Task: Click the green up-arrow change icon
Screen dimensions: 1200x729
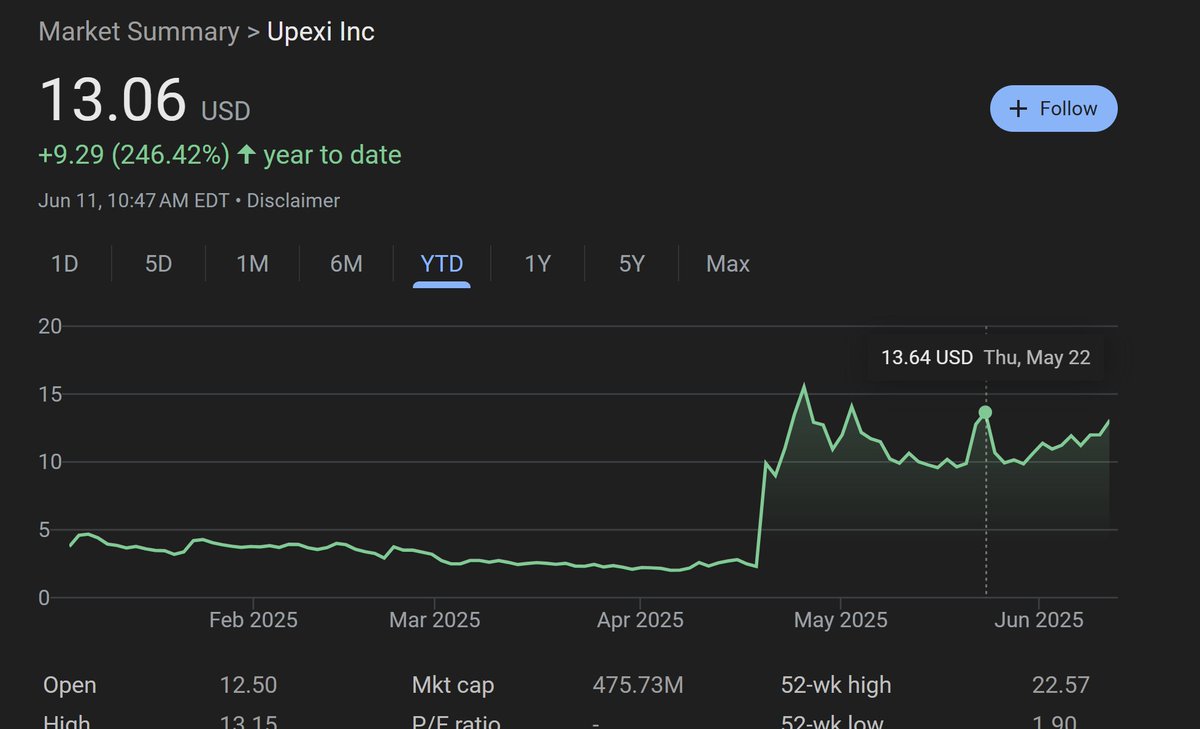Action: point(246,155)
